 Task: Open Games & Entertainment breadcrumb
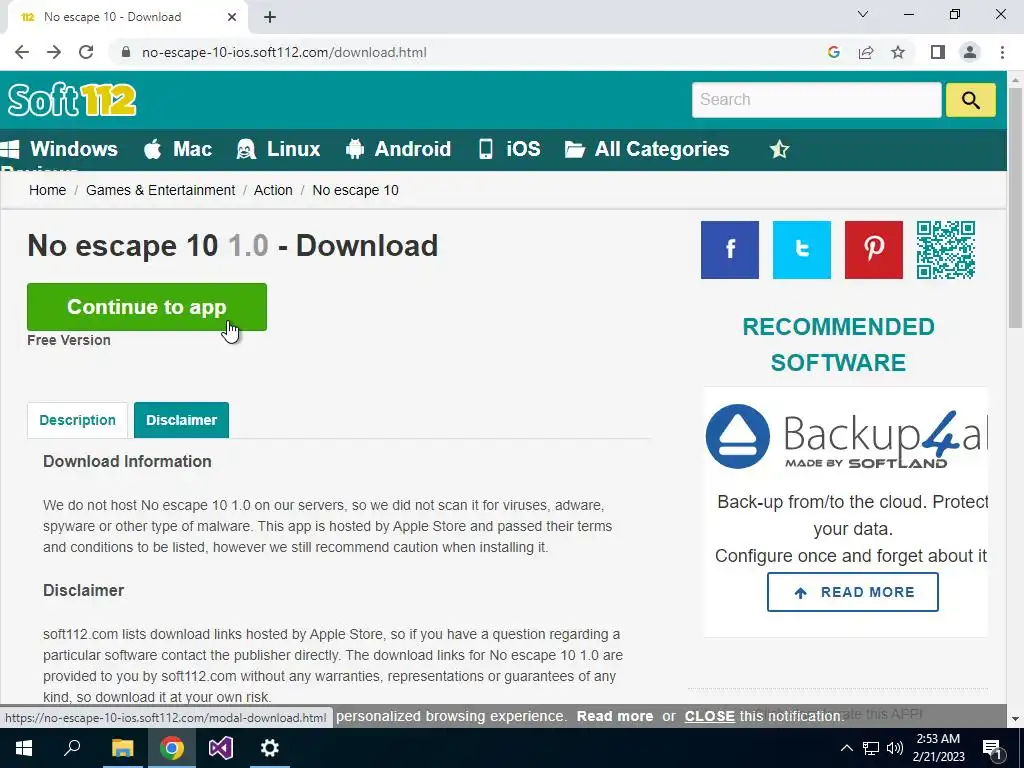pos(161,190)
